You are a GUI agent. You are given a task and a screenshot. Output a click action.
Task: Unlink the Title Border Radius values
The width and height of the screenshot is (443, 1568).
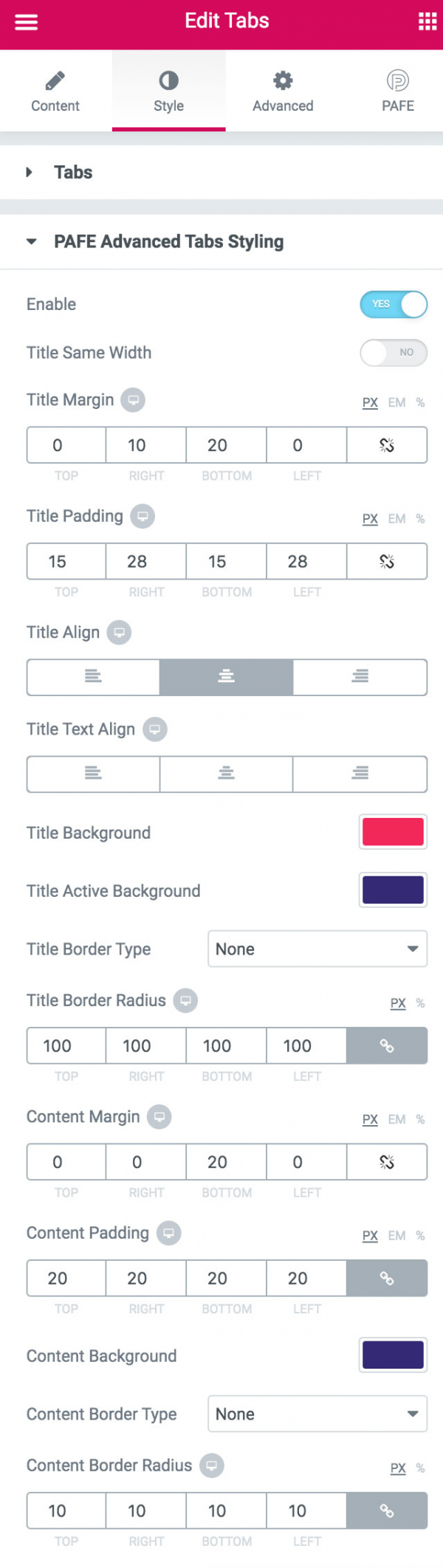click(x=387, y=1045)
